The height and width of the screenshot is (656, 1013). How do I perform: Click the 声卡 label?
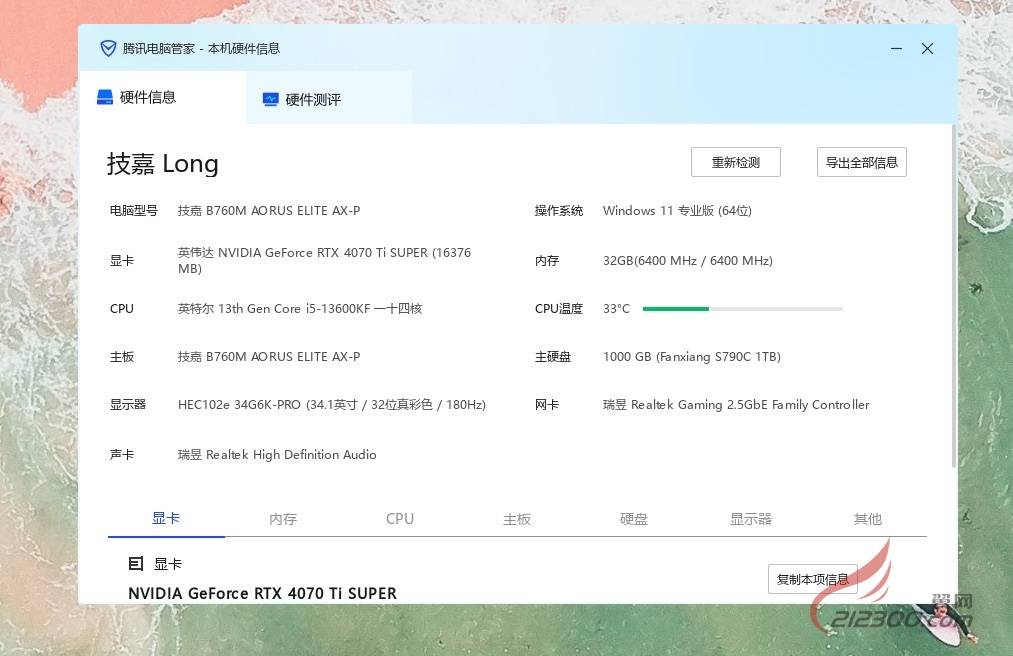click(x=121, y=455)
